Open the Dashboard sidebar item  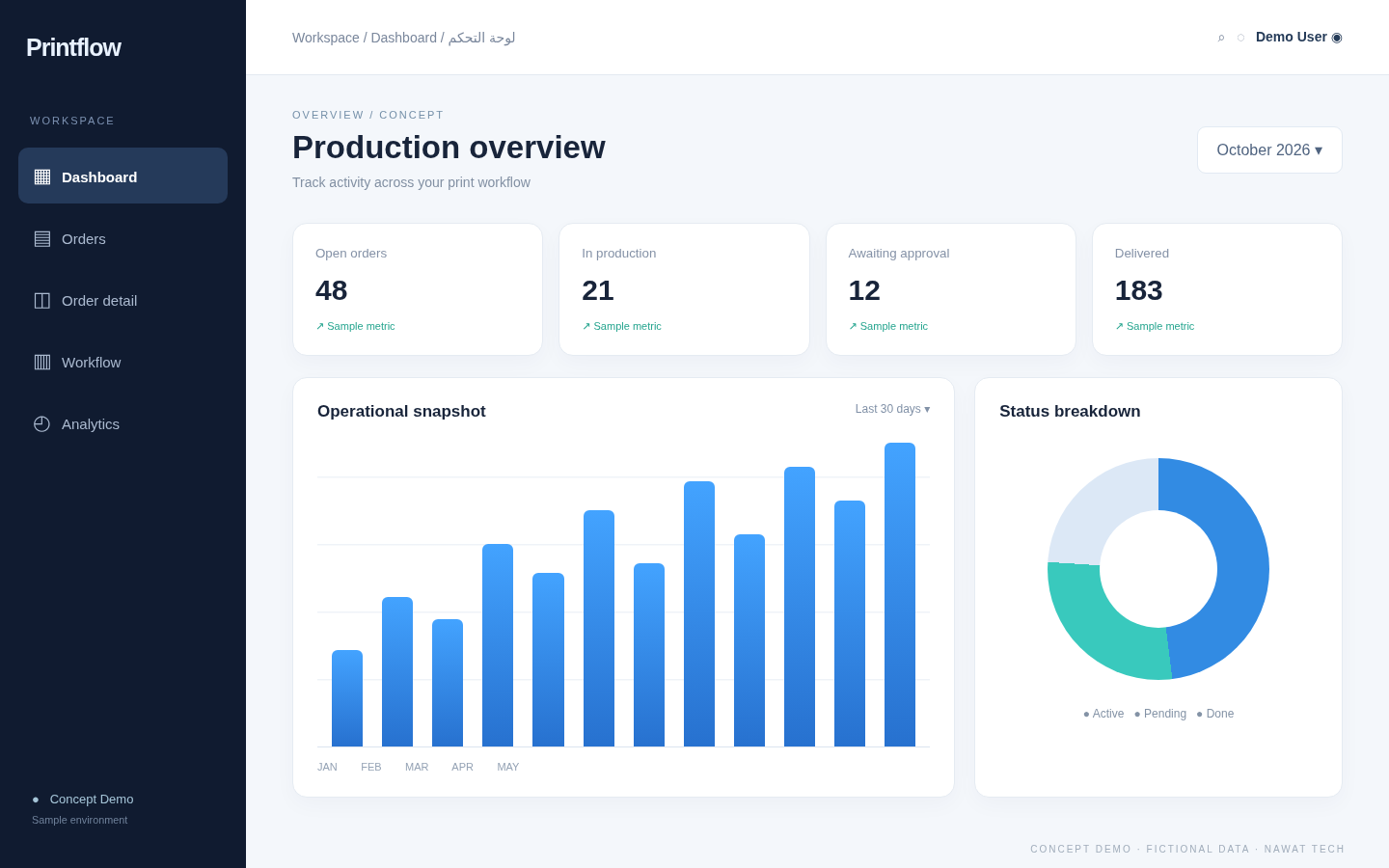point(123,176)
